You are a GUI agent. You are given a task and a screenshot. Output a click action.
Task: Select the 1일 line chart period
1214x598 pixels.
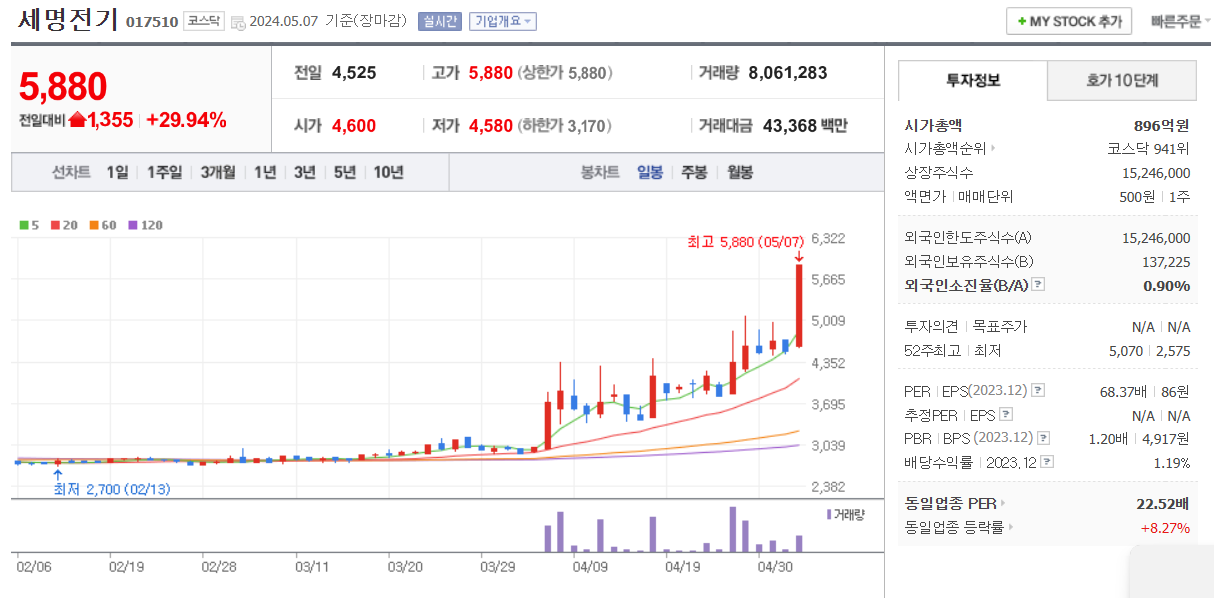[x=118, y=172]
